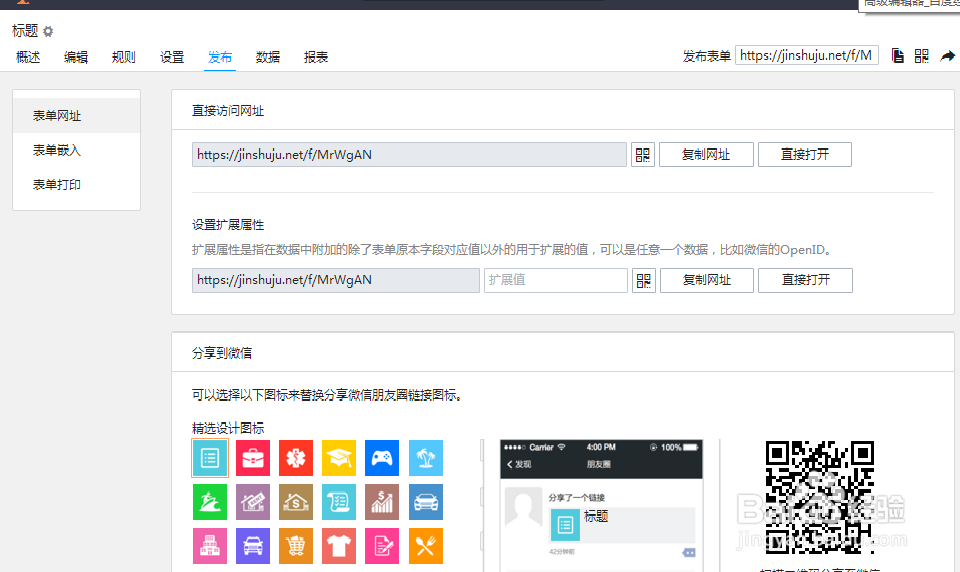Click 复制网址 in extended attribute row
Image resolution: width=960 pixels, height=572 pixels.
coord(707,280)
